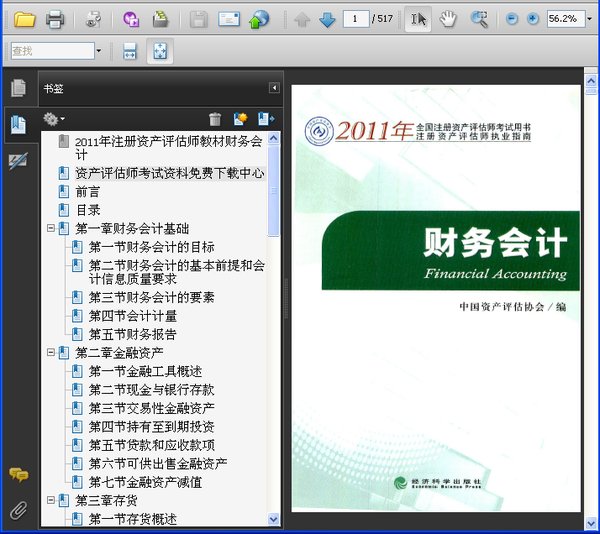Save the document with floppy disk icon

coord(199,19)
